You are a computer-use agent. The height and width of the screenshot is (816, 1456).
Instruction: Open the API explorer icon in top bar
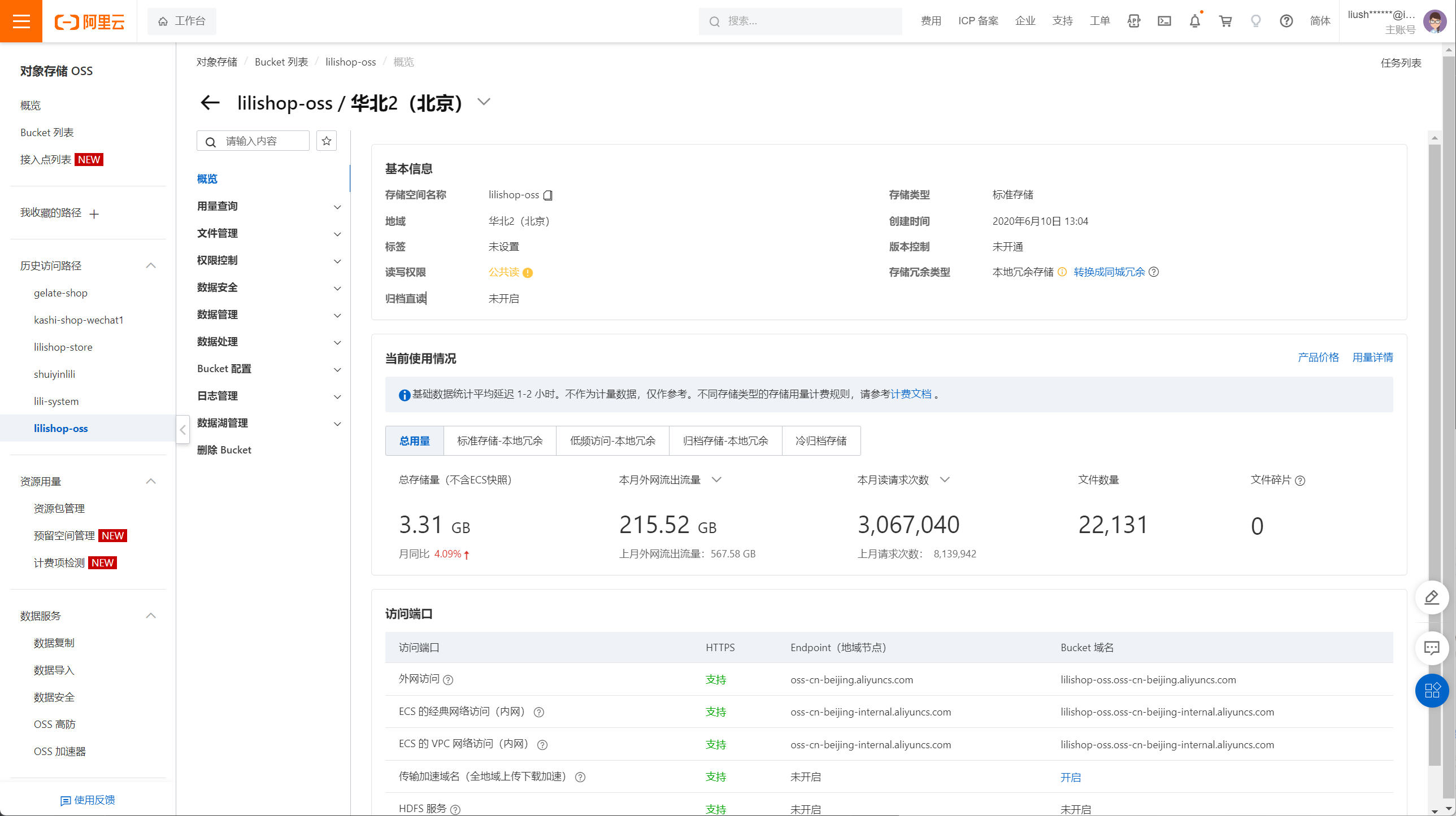pyautogui.click(x=1134, y=21)
